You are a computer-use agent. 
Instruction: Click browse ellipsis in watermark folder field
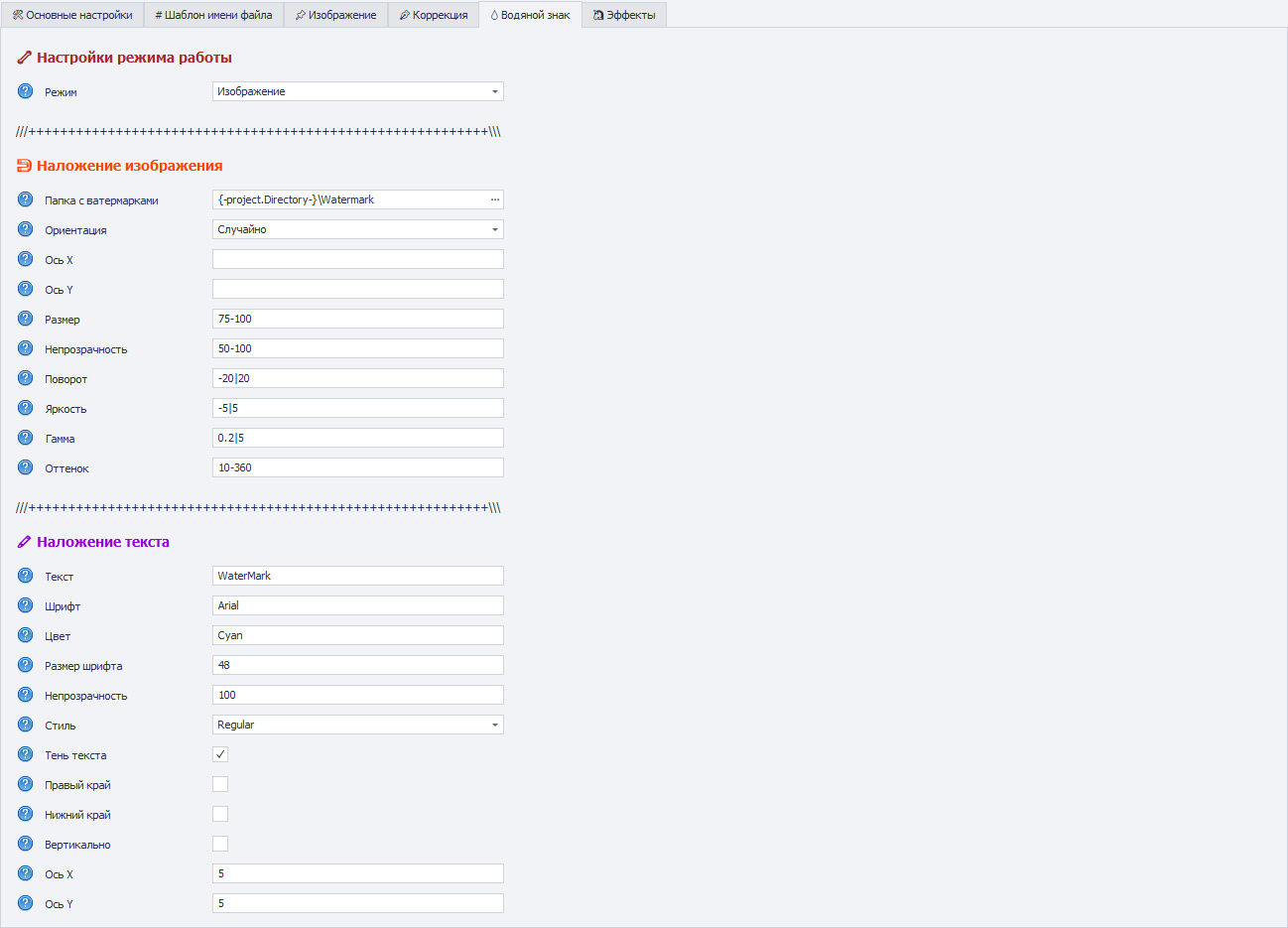point(494,199)
